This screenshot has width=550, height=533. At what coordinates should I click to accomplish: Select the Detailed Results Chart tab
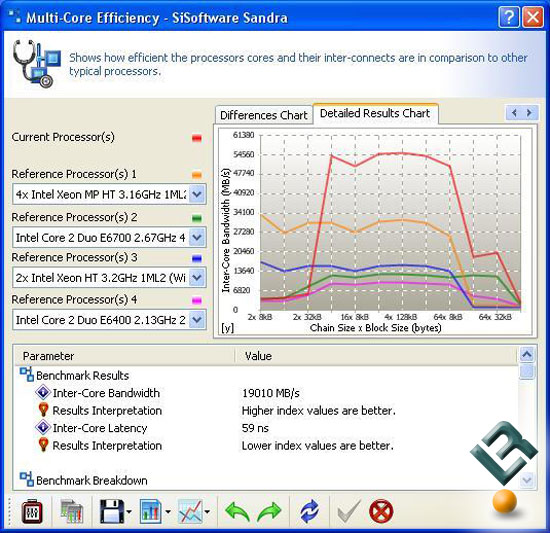(x=375, y=113)
